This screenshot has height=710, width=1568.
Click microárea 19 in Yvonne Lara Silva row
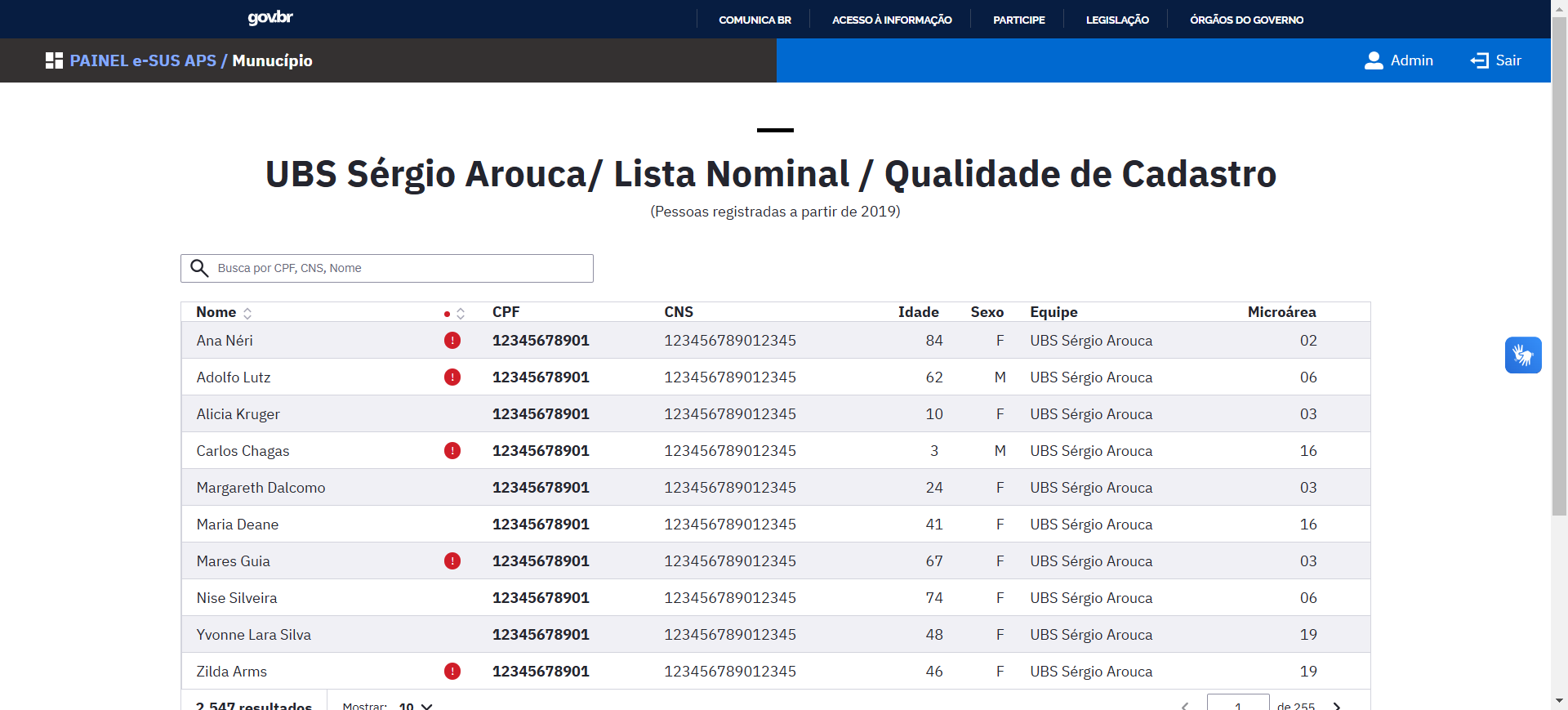click(x=1308, y=635)
